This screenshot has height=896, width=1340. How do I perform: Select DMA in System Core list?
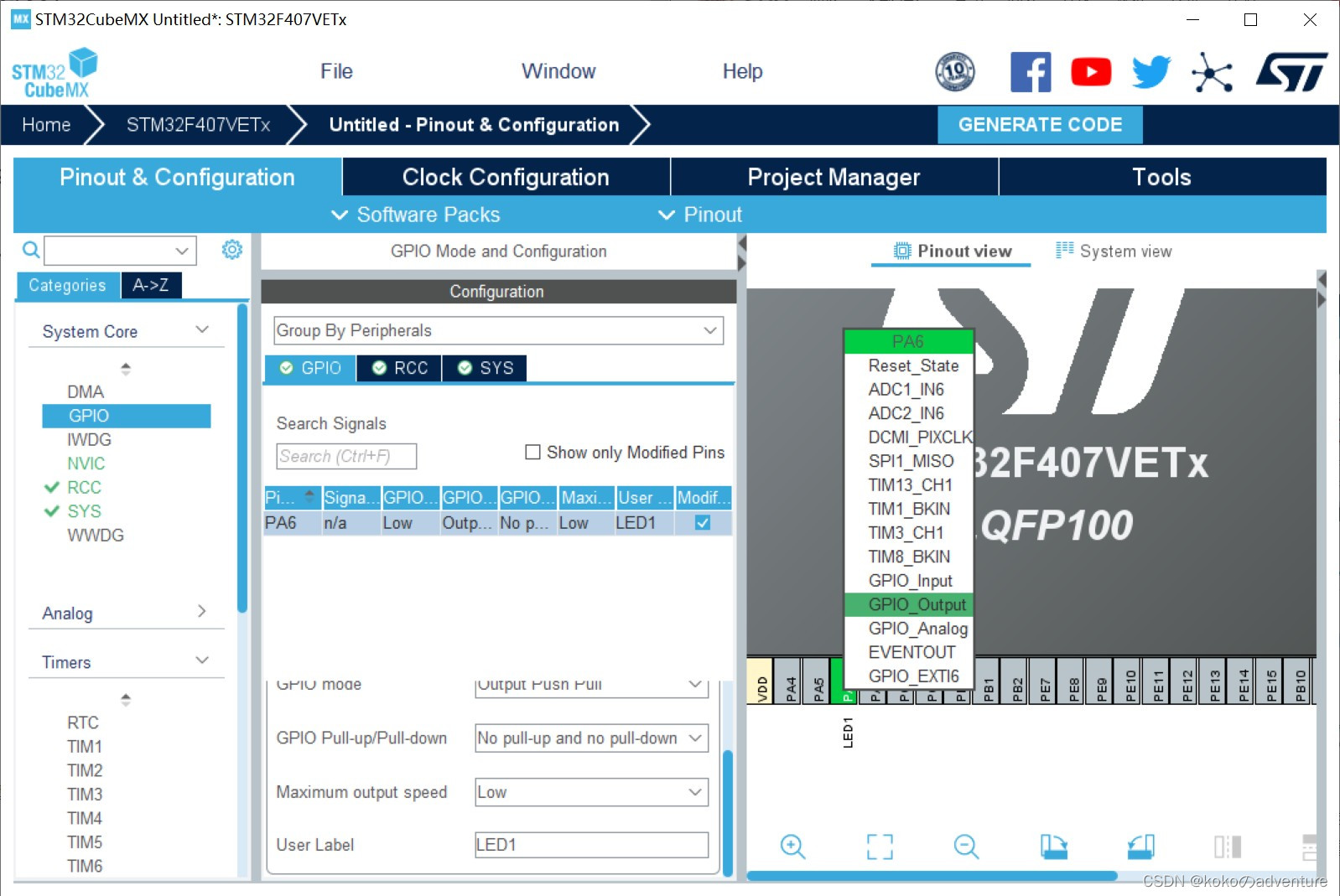pyautogui.click(x=86, y=391)
